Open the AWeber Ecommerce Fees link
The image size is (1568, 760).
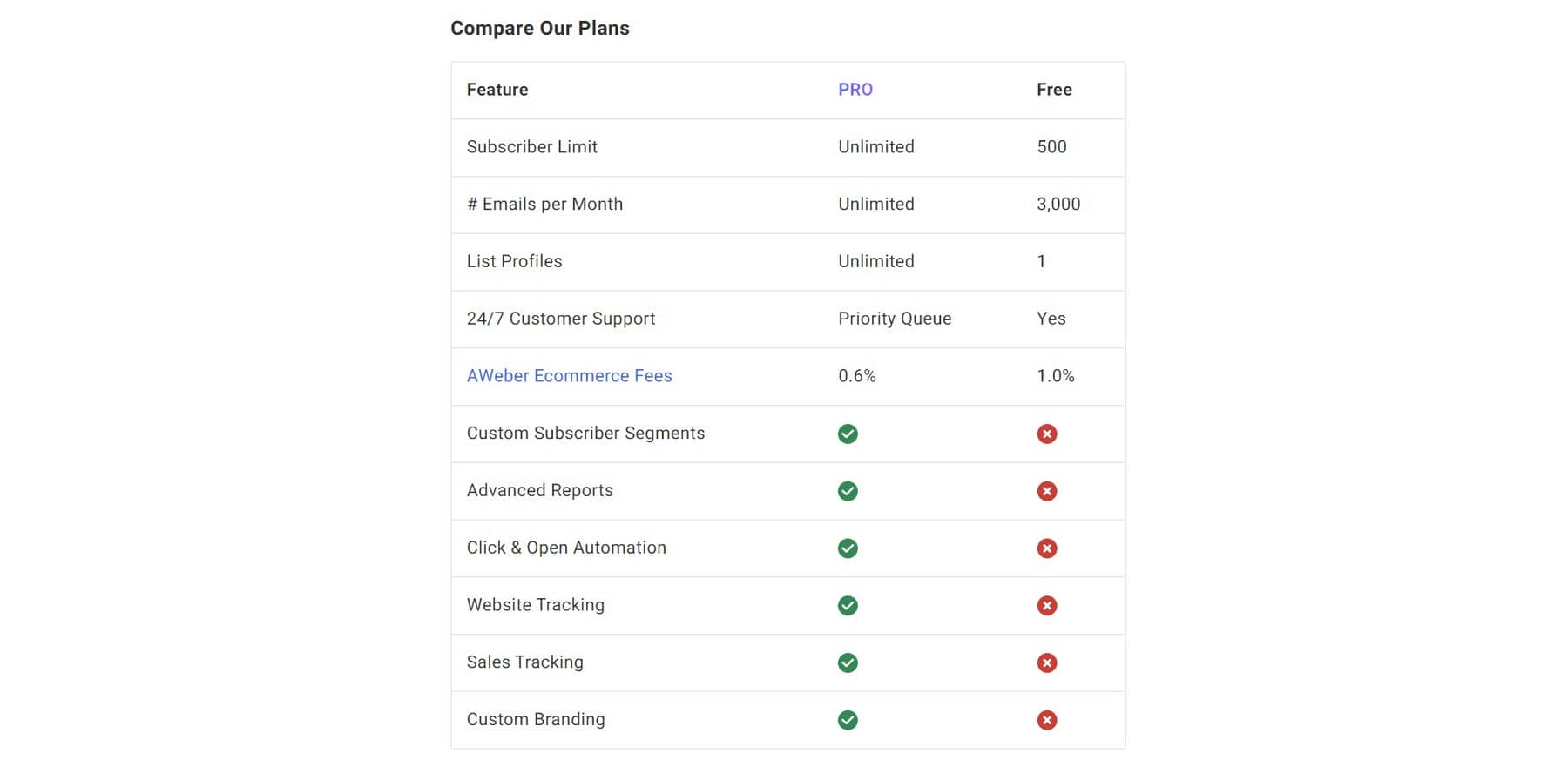(569, 376)
